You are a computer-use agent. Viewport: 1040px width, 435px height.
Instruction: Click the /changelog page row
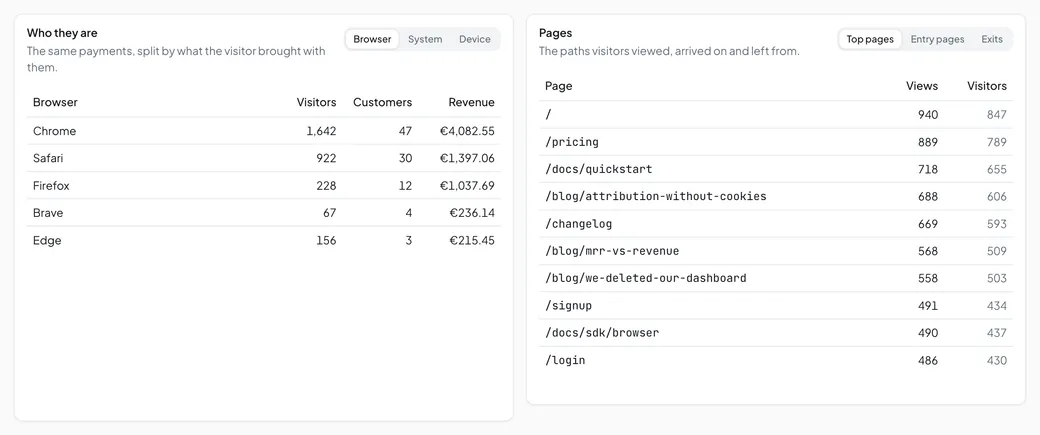pyautogui.click(x=776, y=223)
